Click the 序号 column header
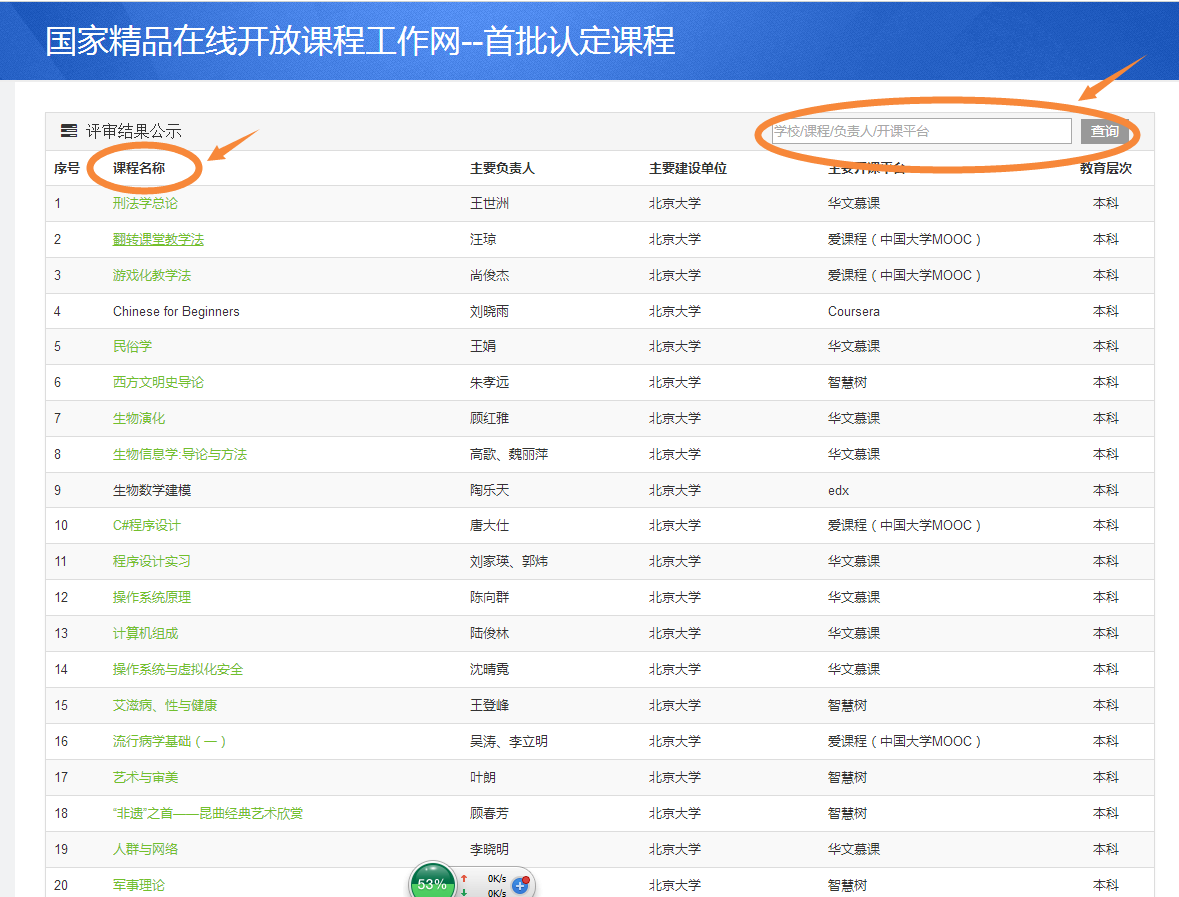 tap(67, 168)
